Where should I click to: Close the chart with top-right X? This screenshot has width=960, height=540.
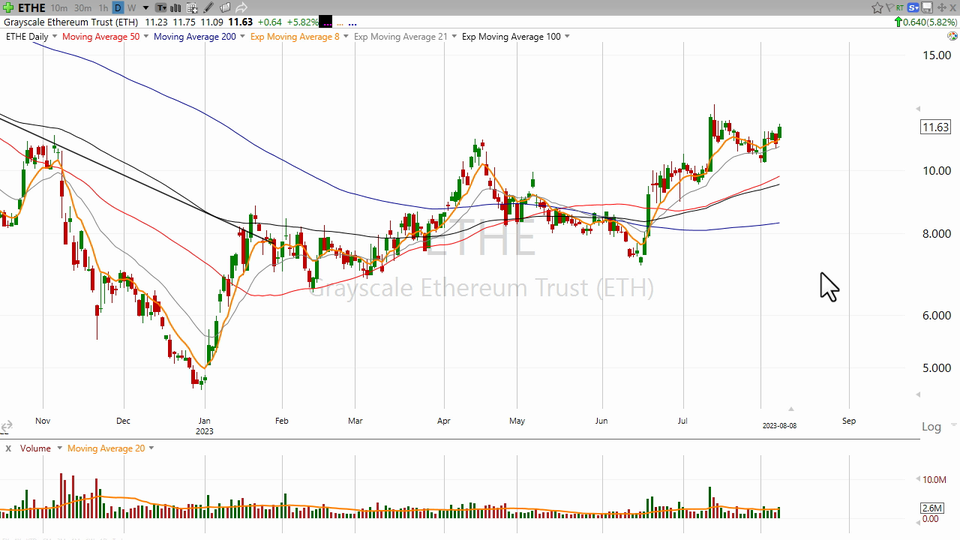click(954, 7)
